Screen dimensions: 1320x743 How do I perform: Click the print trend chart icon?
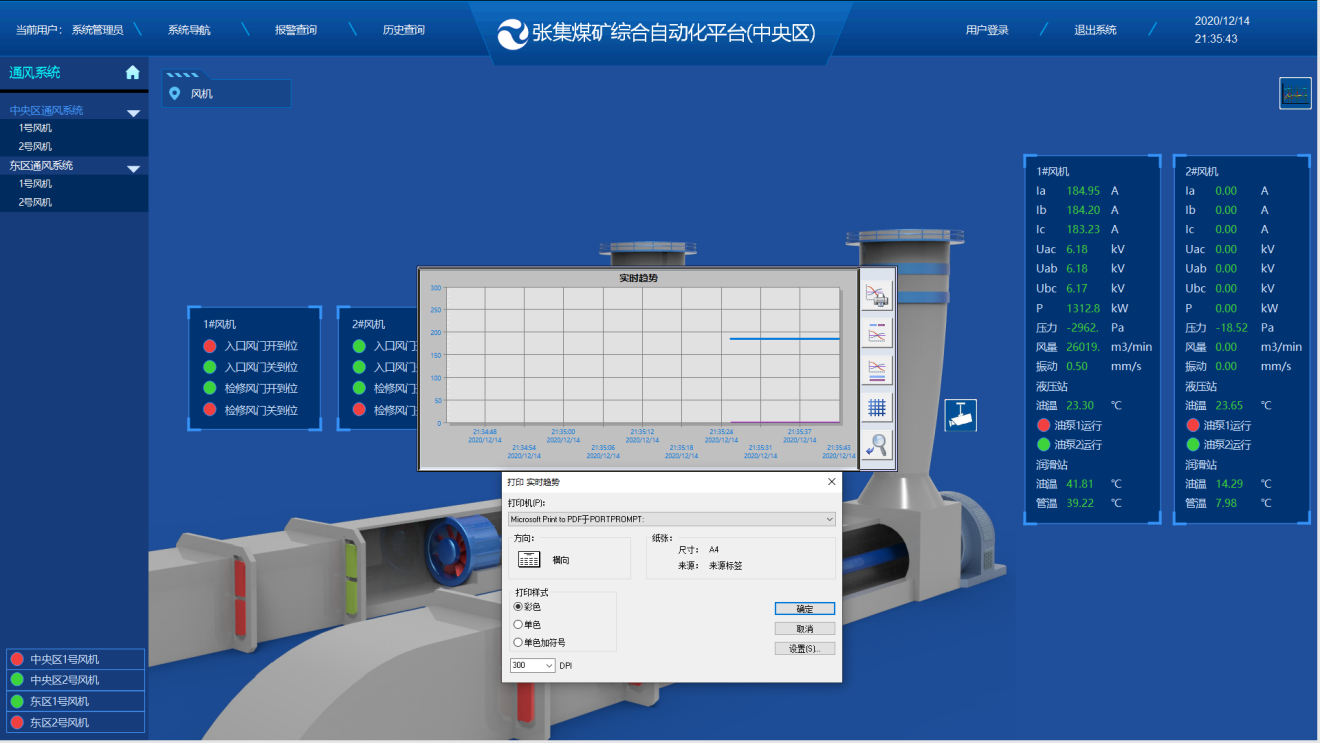pyautogui.click(x=877, y=293)
